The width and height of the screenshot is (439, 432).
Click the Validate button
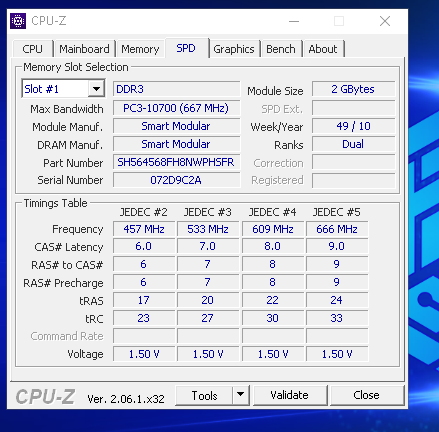pos(290,395)
